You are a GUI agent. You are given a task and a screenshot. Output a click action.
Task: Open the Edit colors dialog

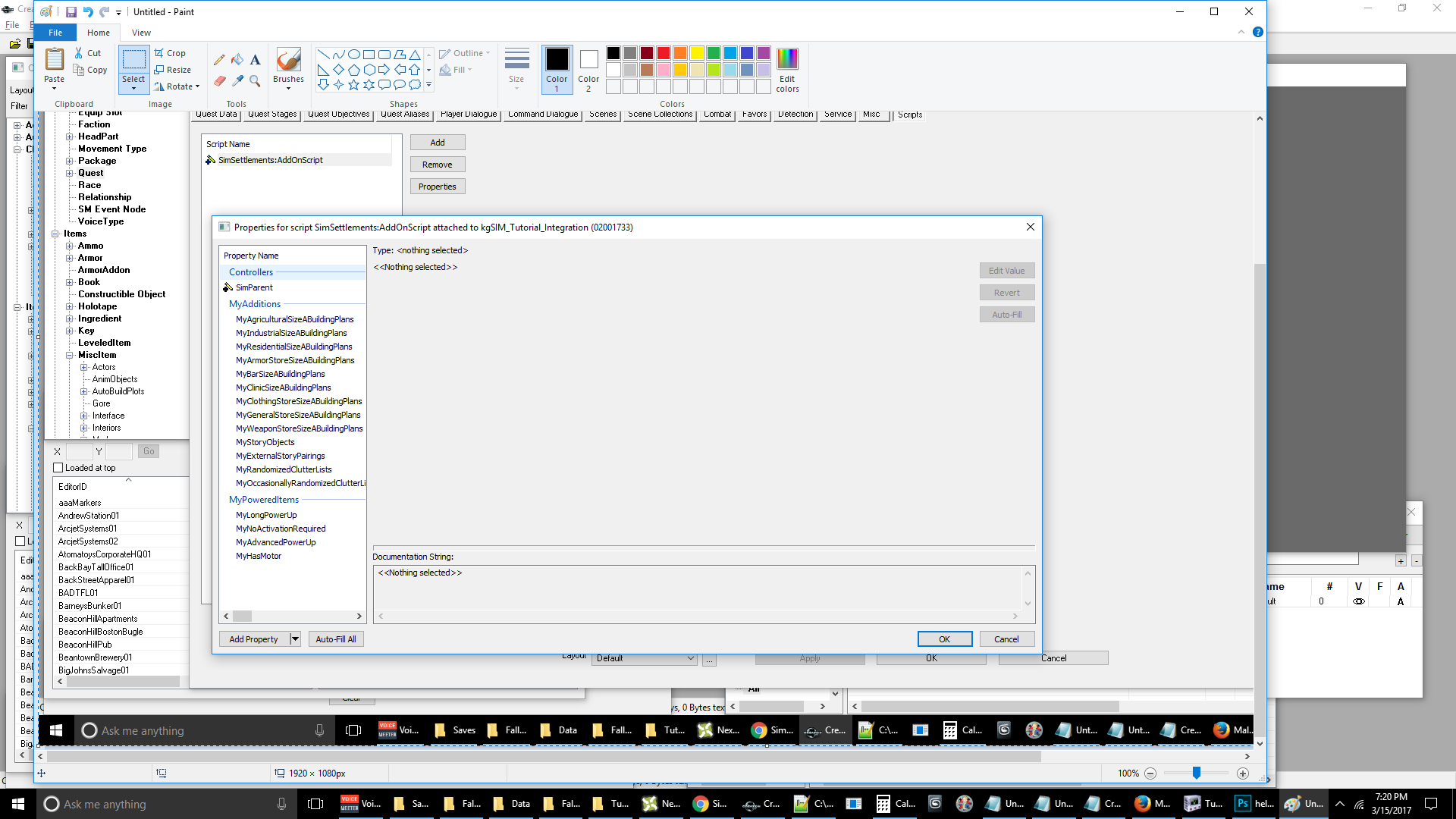787,70
